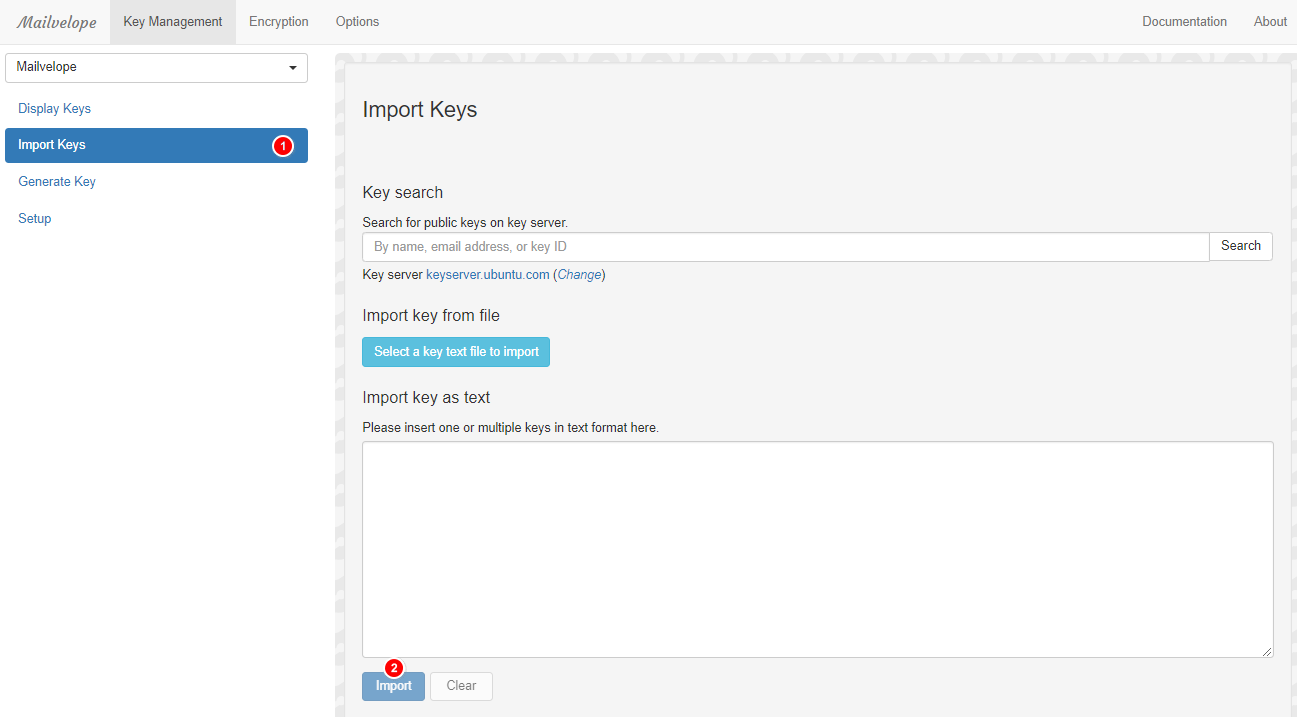This screenshot has height=717, width=1297.
Task: Click the Import button
Action: tap(394, 686)
